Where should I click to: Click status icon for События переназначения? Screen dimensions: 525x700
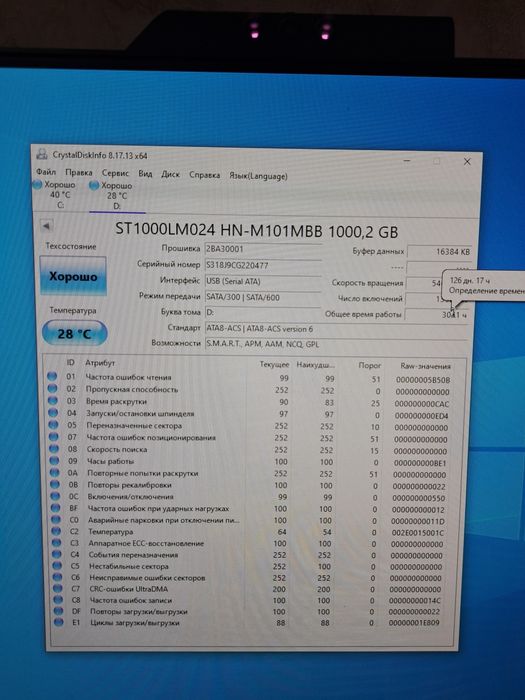[57, 554]
